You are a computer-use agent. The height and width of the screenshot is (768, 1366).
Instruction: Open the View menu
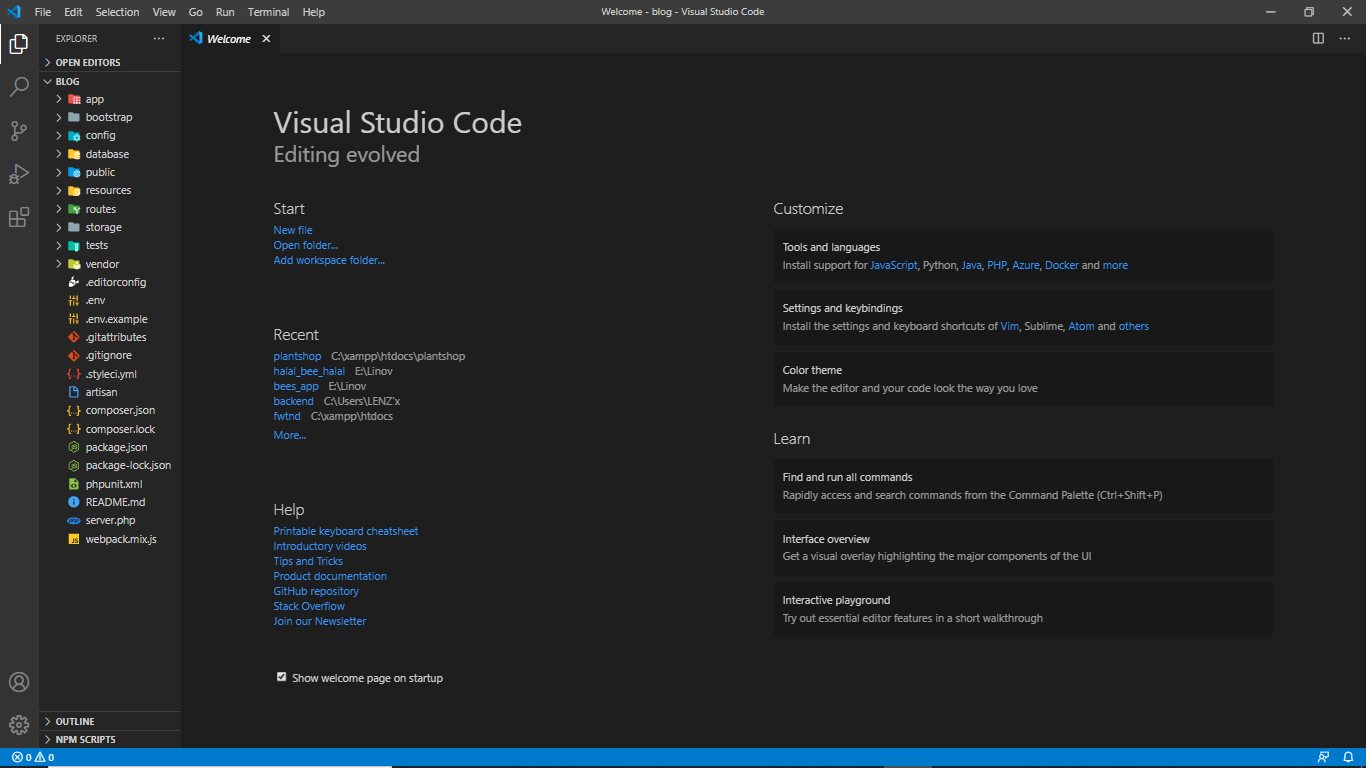(165, 12)
